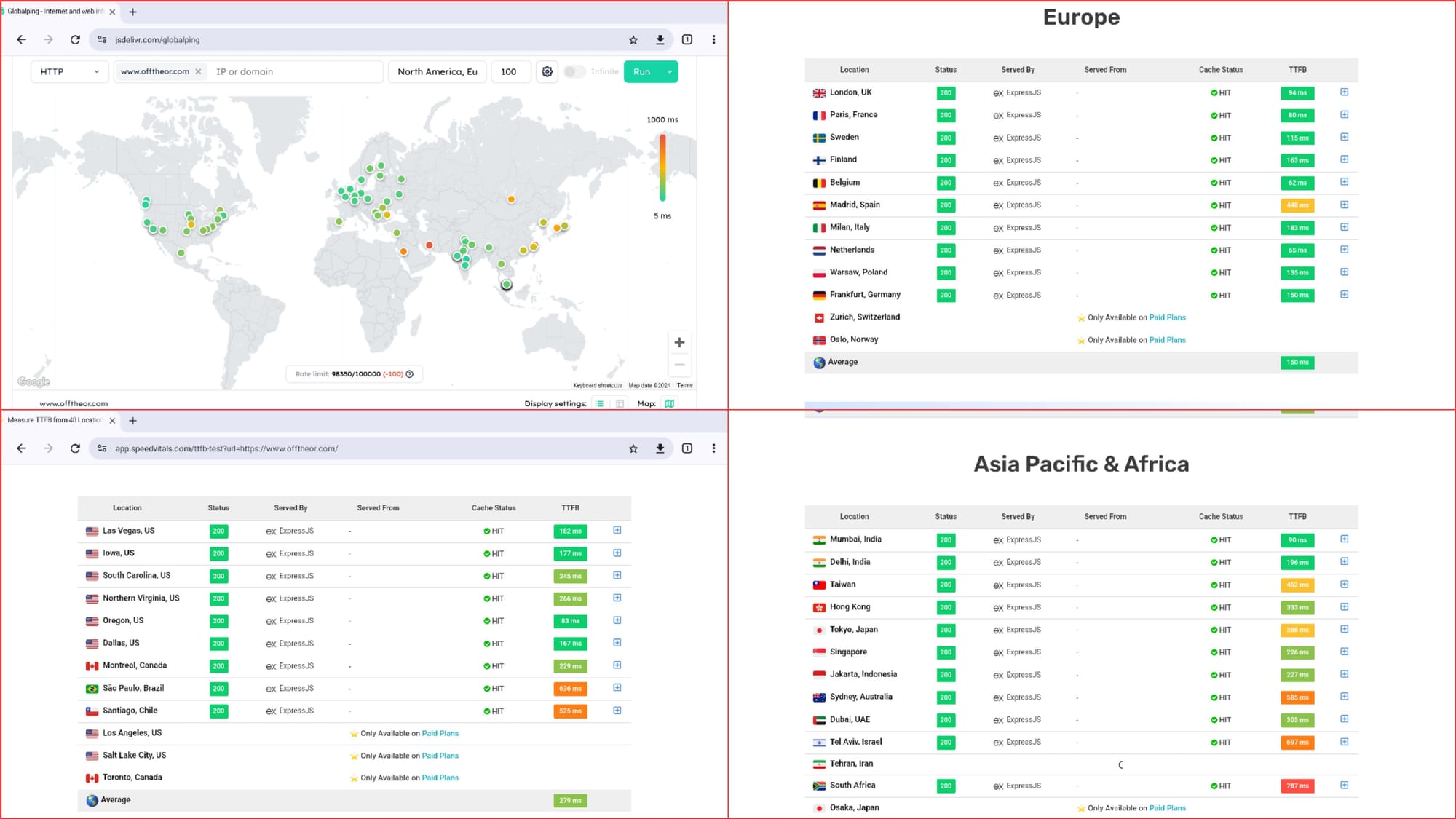Click the '446 ms' TTFB badge for Madrid
The width and height of the screenshot is (1456, 819).
coord(1297,205)
